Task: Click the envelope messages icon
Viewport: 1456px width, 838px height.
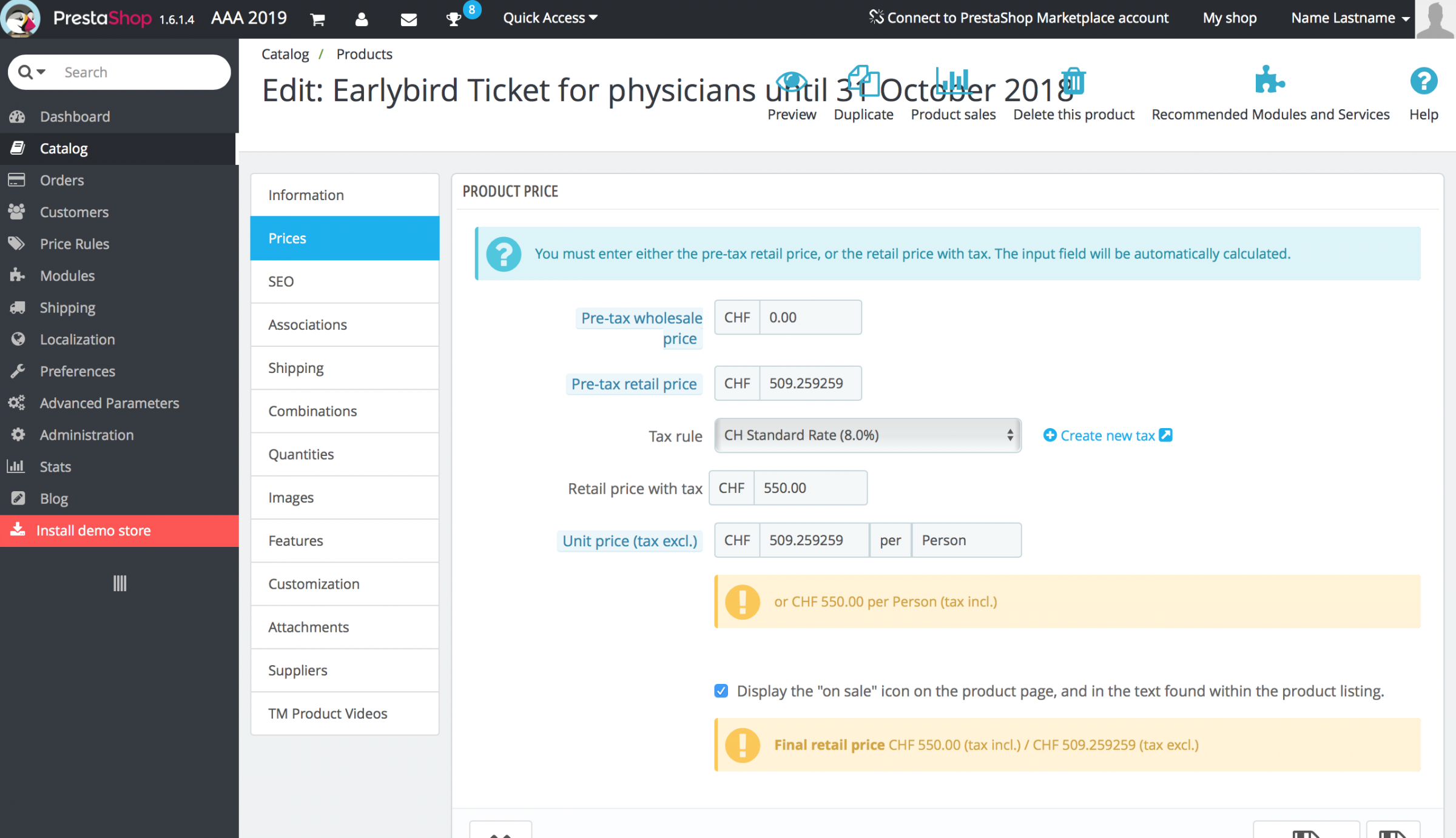Action: (408, 19)
